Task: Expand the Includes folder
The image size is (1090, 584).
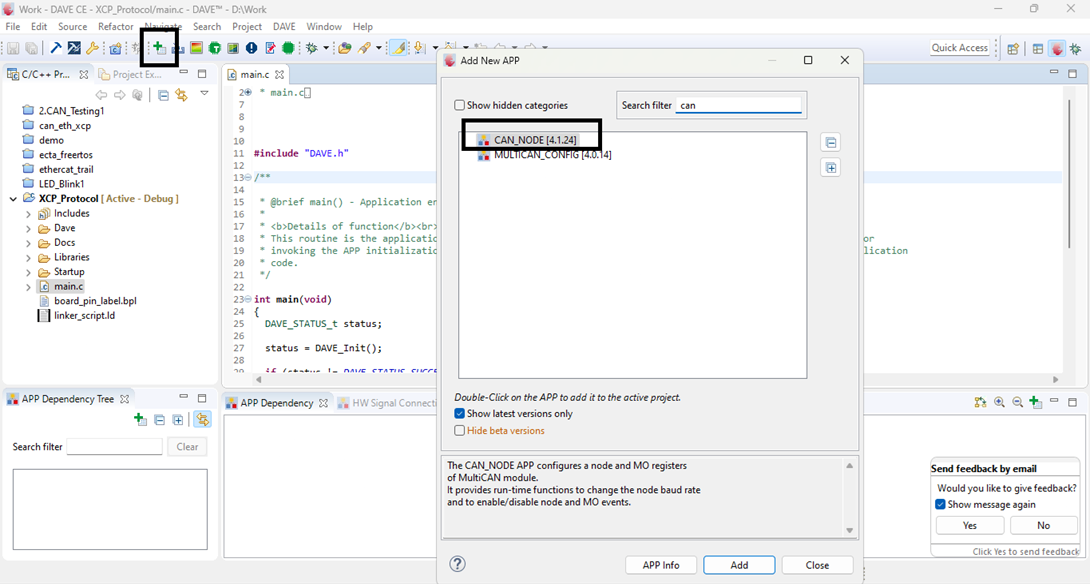Action: tap(29, 214)
